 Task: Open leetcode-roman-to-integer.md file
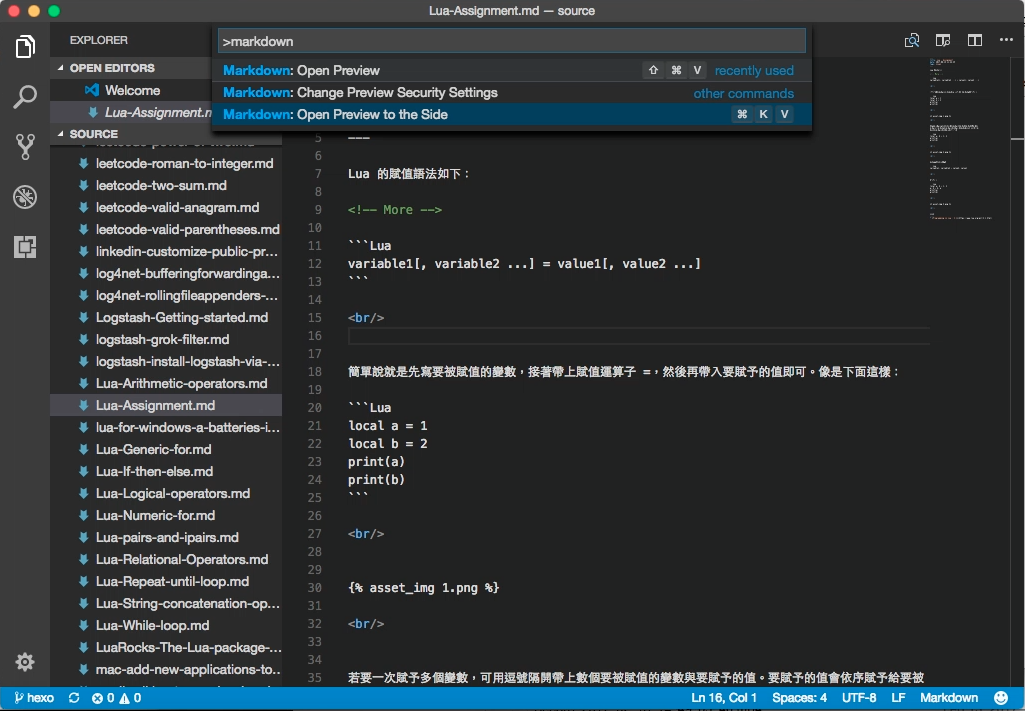[x=166, y=163]
